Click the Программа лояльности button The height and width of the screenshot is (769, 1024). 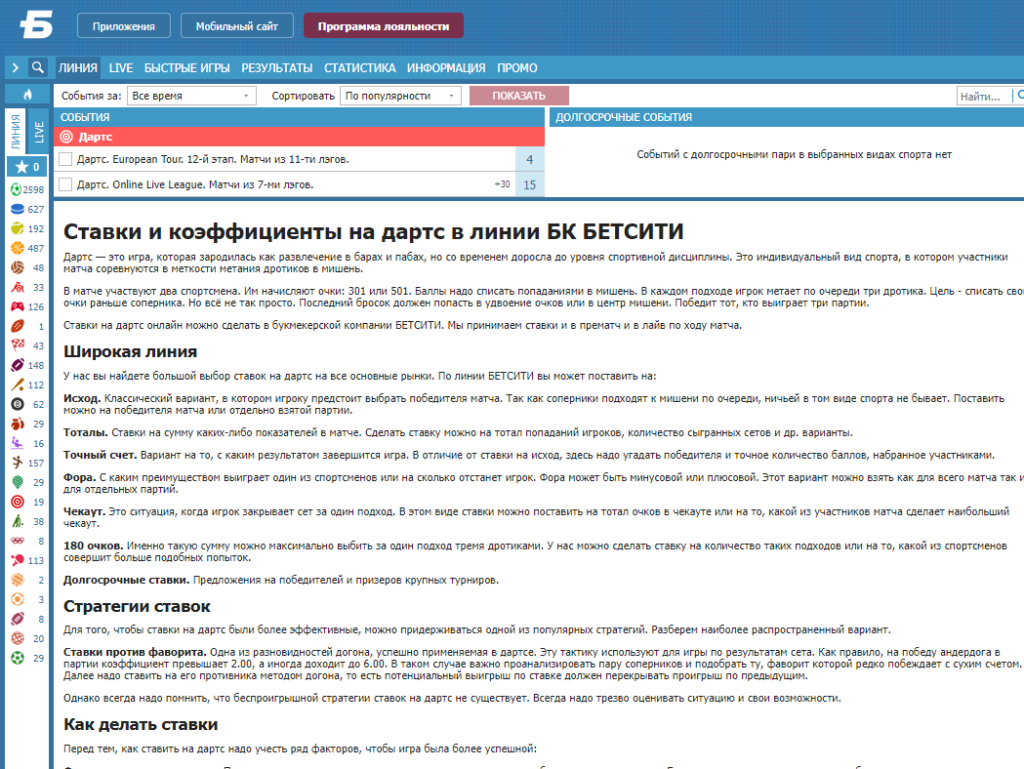383,26
